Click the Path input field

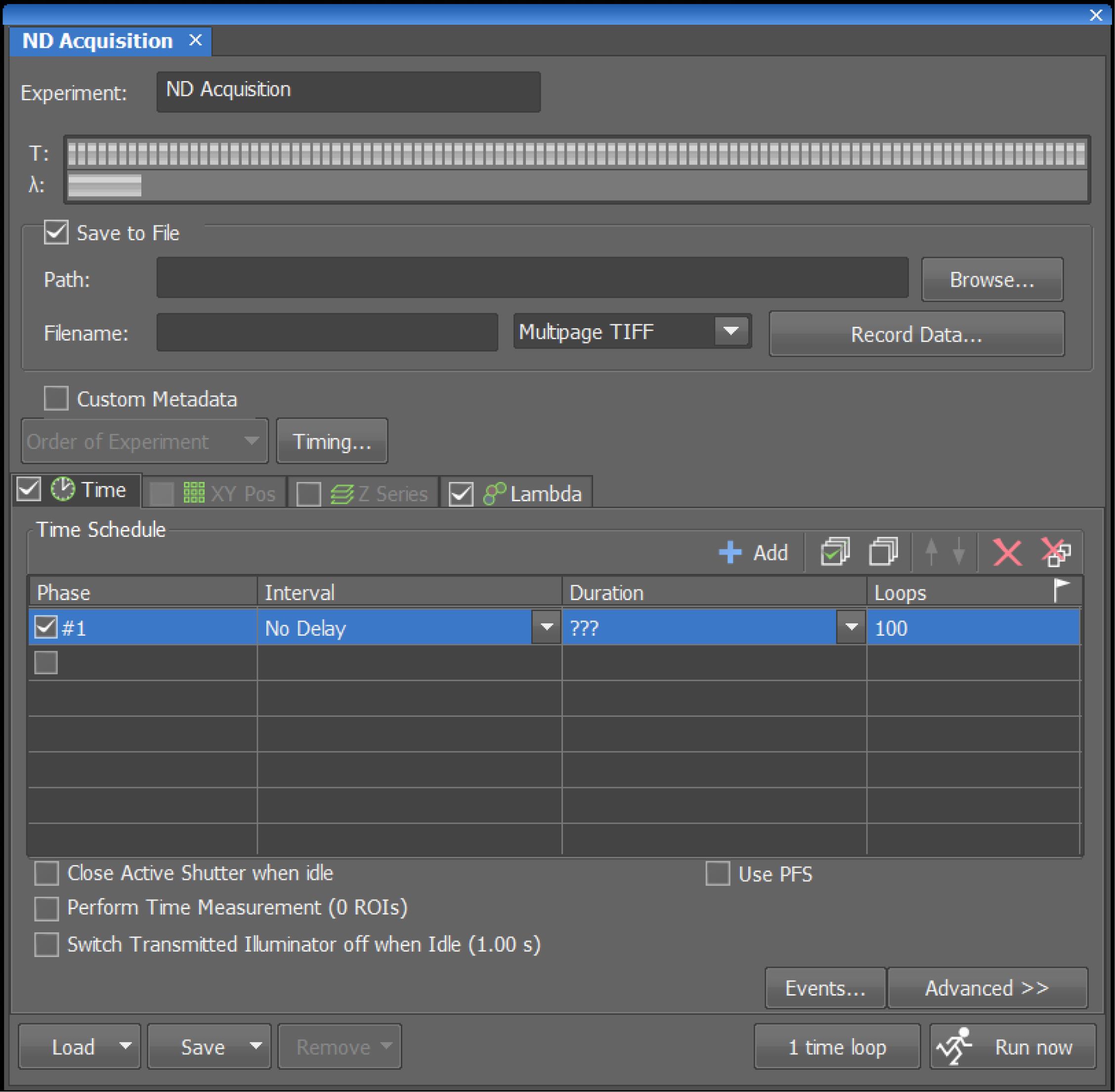[533, 278]
